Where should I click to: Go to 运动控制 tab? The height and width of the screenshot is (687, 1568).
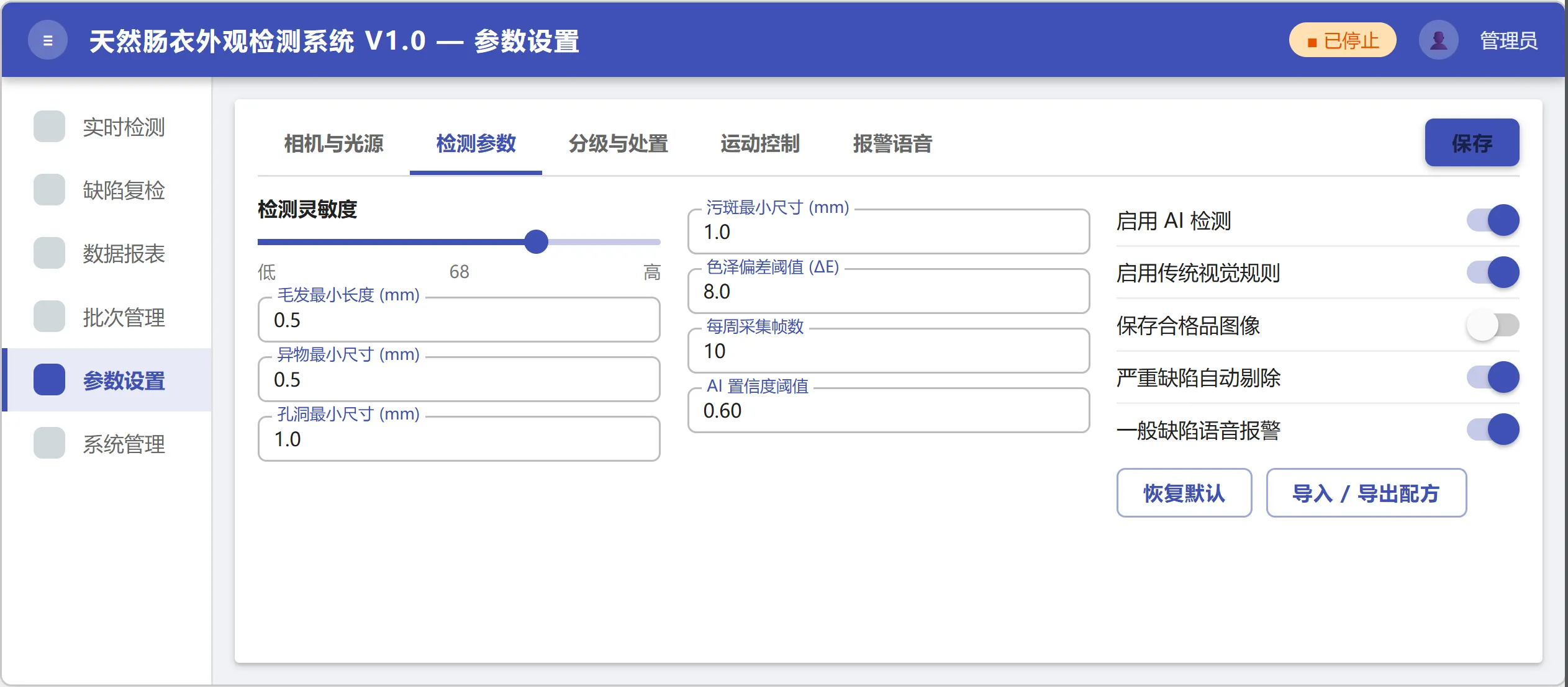(759, 144)
